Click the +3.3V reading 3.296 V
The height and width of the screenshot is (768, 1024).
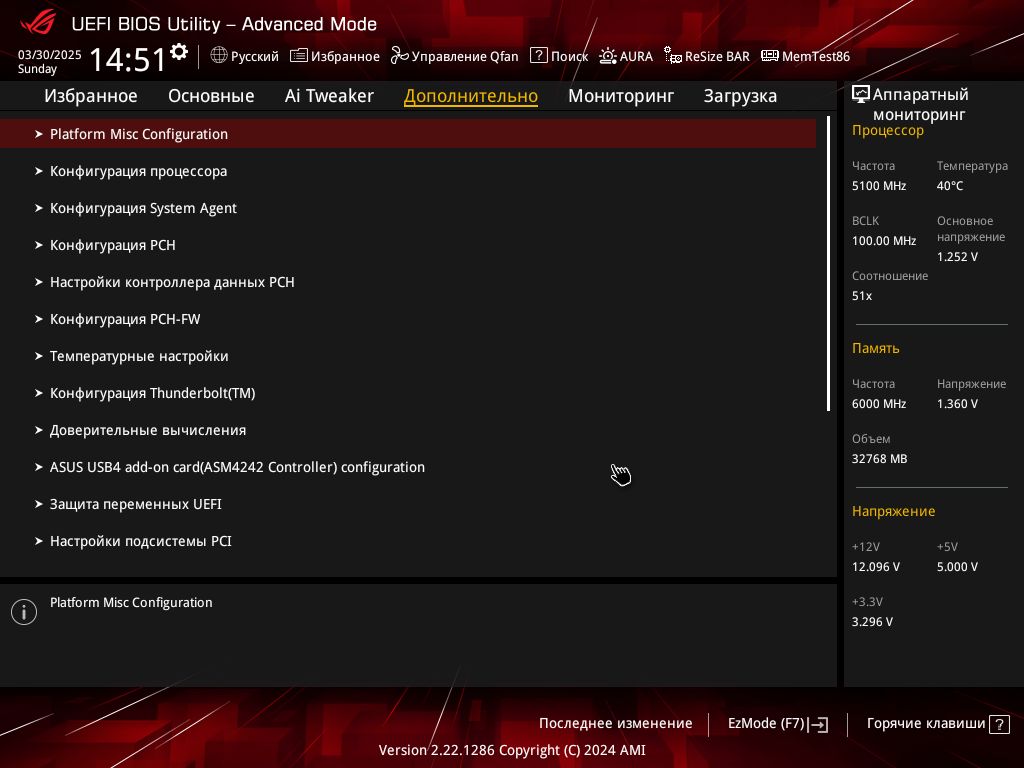[872, 622]
